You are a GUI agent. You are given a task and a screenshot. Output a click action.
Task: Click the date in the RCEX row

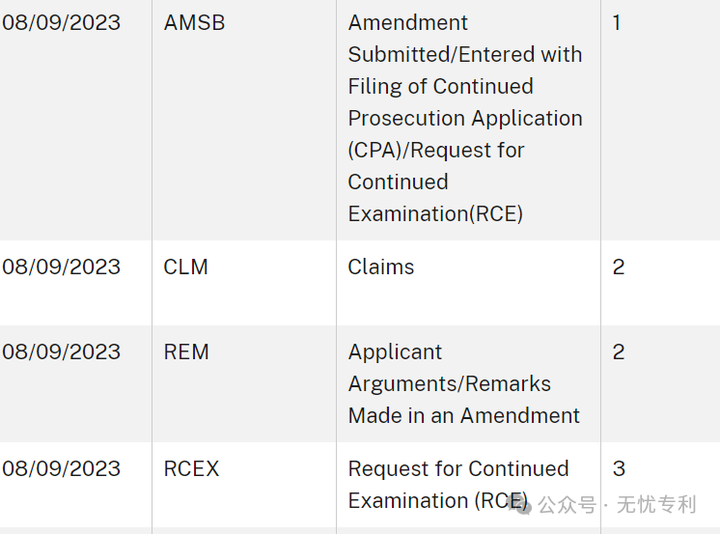[x=61, y=469]
